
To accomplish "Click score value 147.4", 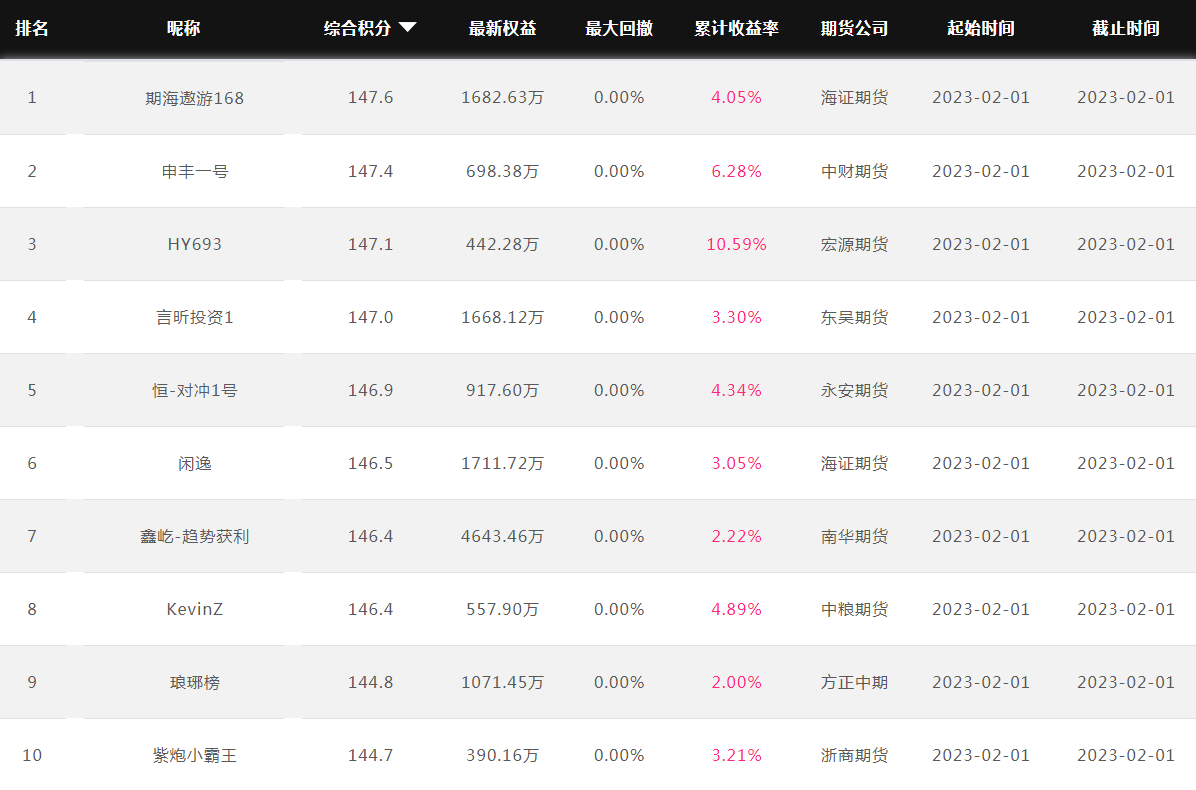I will [x=371, y=171].
